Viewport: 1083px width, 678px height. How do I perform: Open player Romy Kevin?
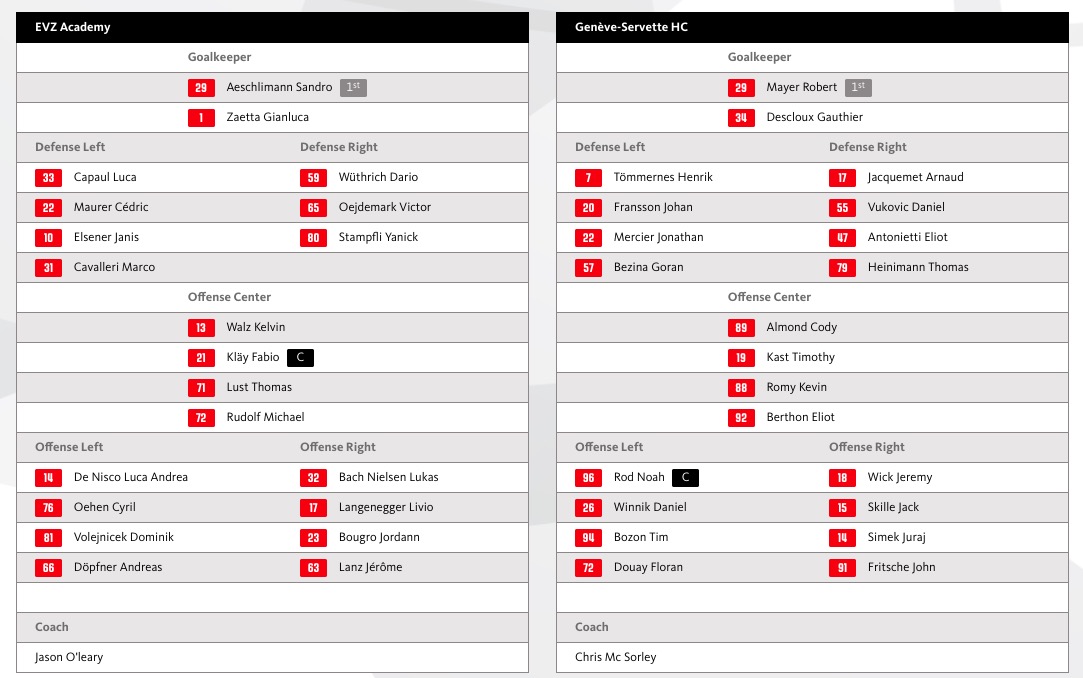(x=796, y=387)
